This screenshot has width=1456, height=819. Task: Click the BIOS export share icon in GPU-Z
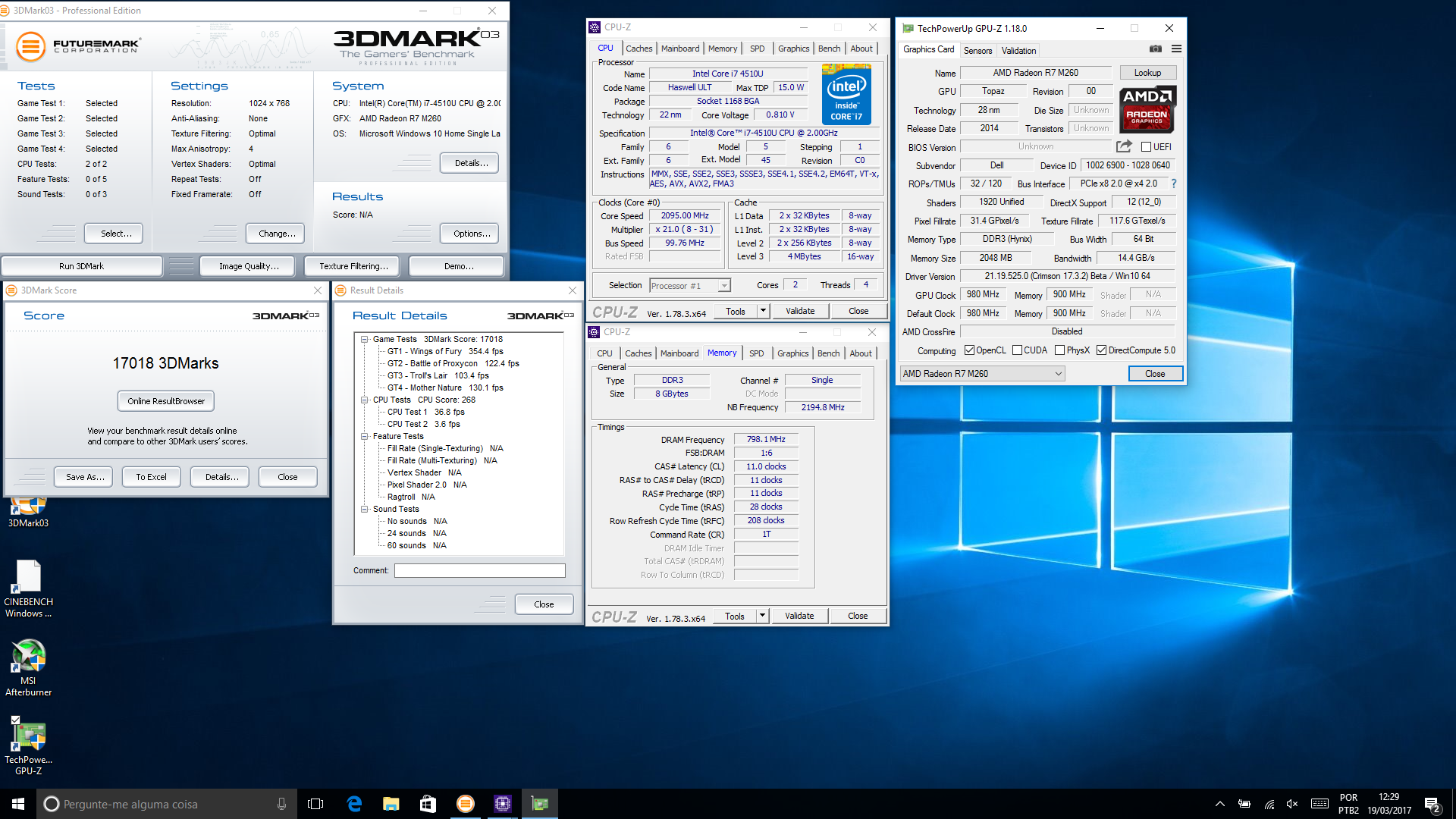(1124, 146)
